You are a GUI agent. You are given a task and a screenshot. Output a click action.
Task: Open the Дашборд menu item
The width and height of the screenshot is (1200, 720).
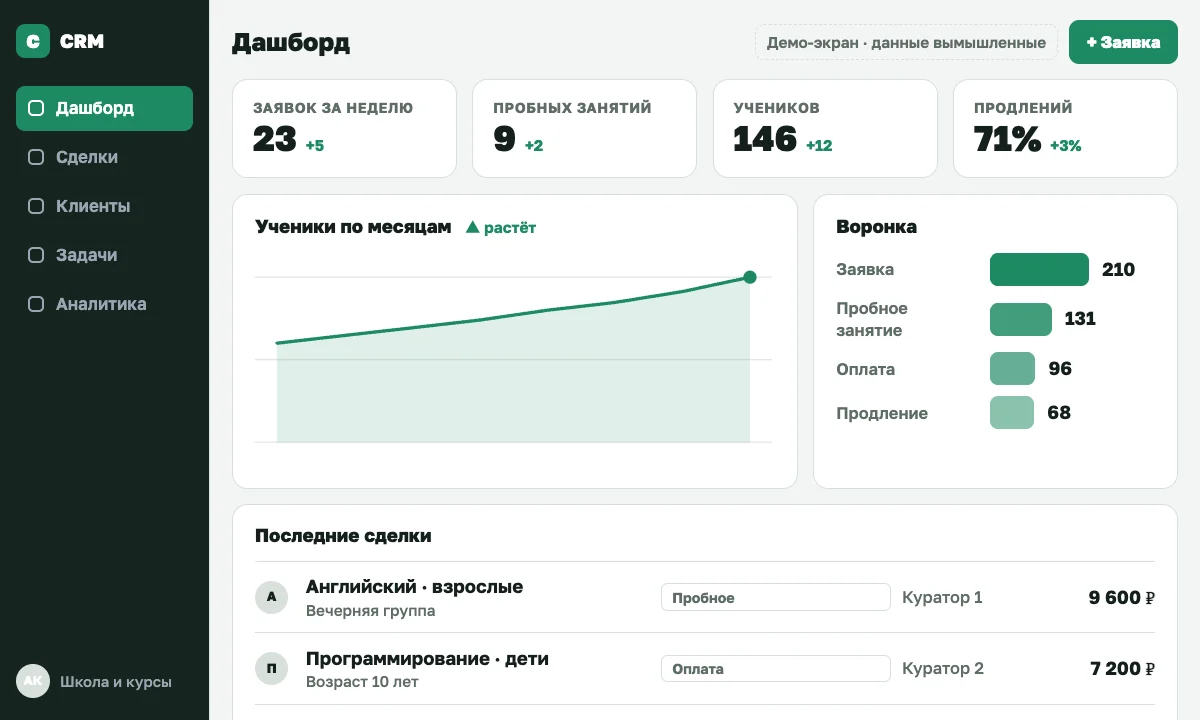click(104, 108)
